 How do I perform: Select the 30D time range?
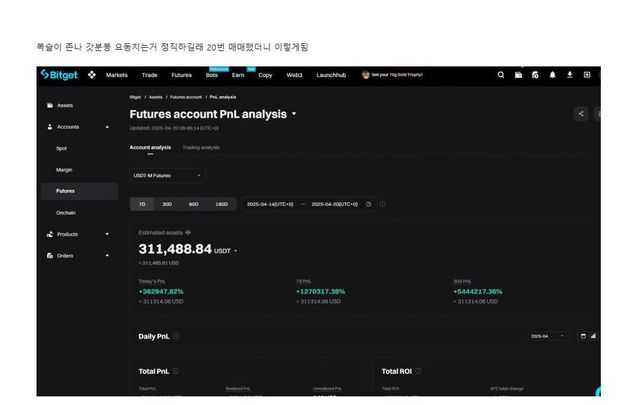point(167,204)
